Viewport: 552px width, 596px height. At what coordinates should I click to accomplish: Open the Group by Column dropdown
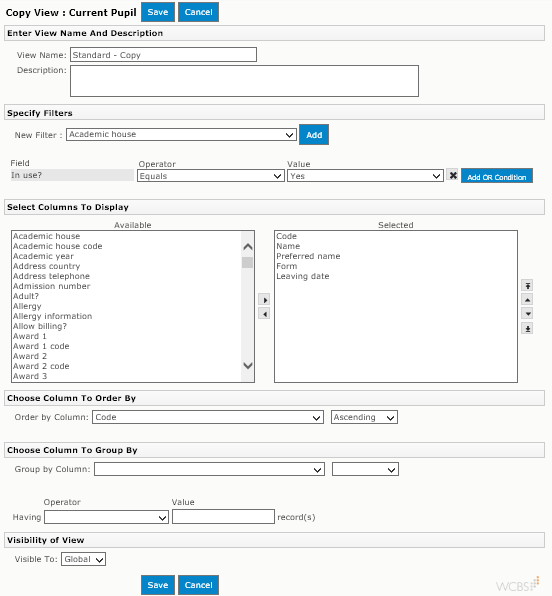point(209,469)
